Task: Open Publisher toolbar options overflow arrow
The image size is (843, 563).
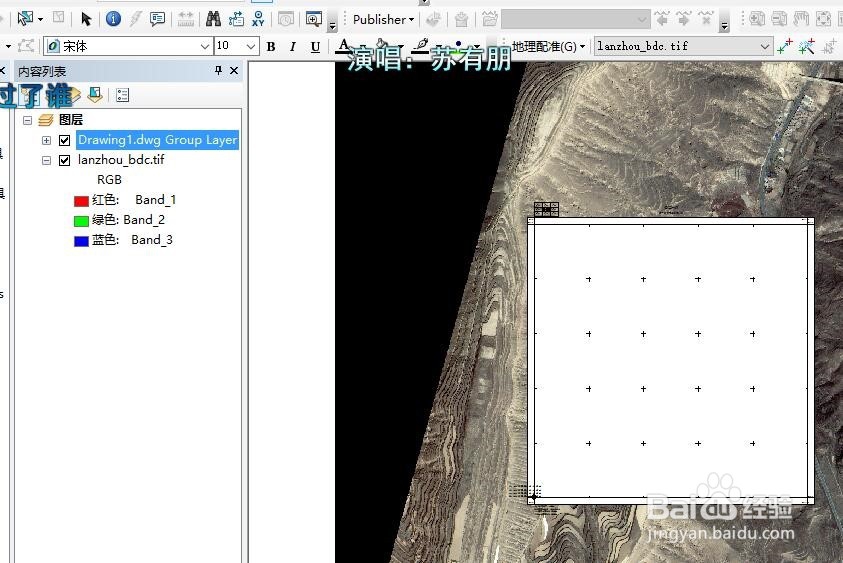Action: tap(724, 25)
